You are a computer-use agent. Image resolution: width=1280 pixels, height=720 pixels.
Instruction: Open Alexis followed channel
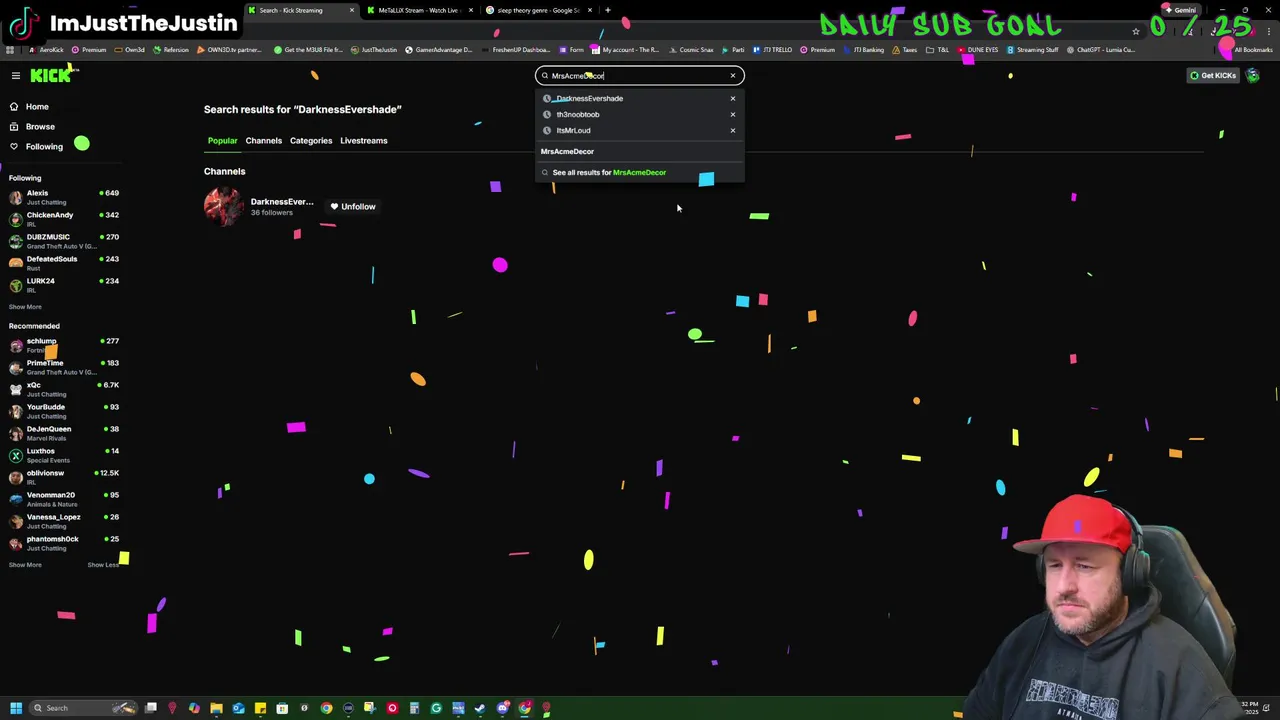[62, 197]
